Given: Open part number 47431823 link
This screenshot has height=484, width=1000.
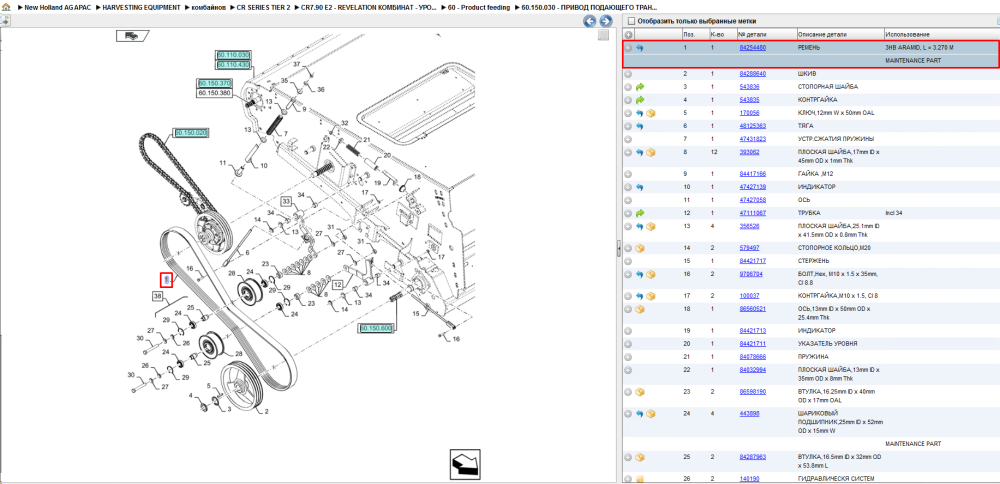Looking at the screenshot, I should click(x=753, y=139).
